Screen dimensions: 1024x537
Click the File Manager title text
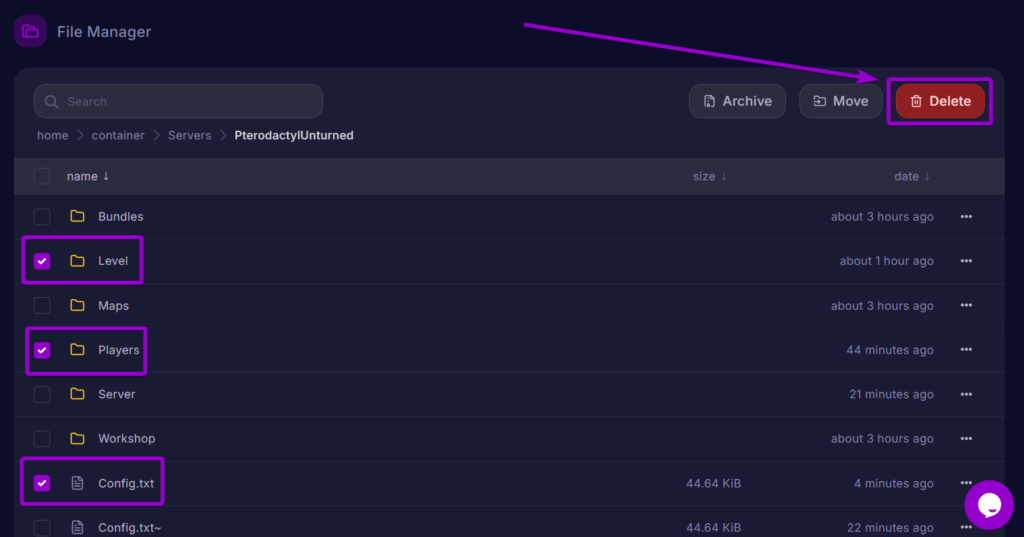[104, 31]
